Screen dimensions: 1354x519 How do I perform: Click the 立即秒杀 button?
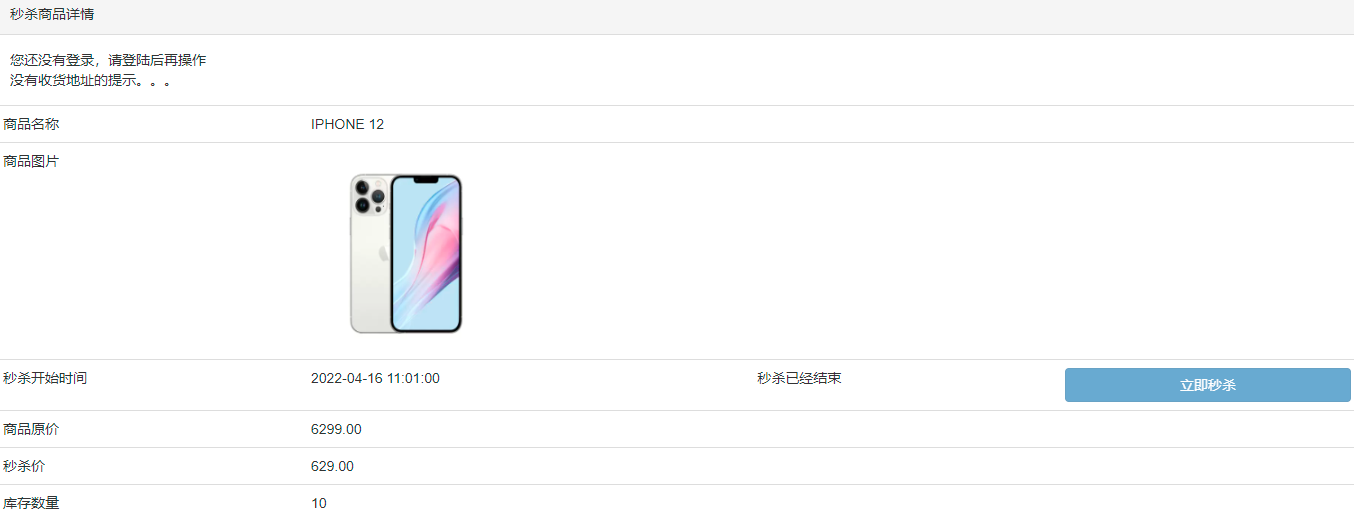[1207, 385]
